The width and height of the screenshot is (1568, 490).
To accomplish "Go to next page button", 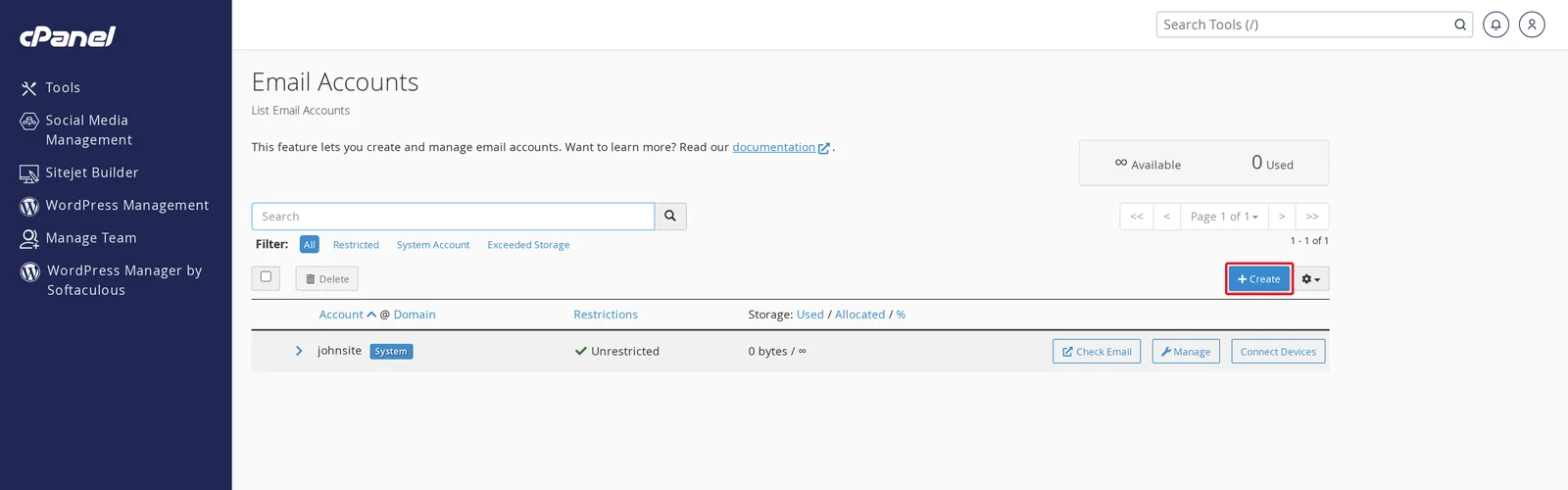I will 1282,217.
